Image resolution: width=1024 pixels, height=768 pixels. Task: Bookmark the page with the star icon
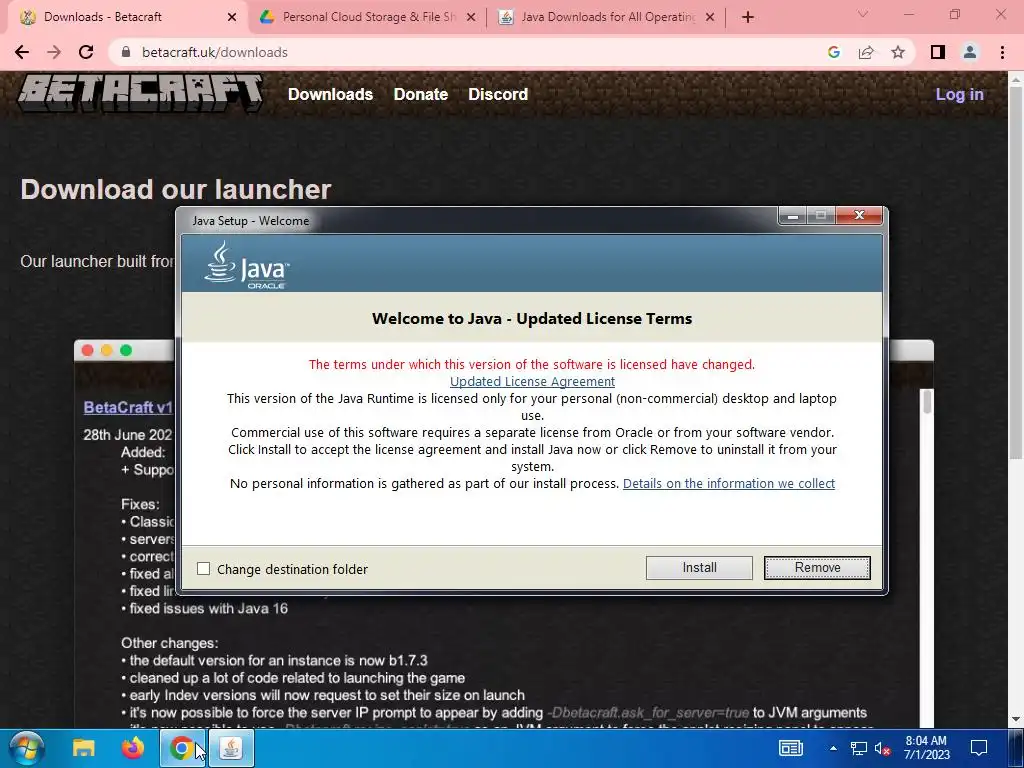click(898, 52)
